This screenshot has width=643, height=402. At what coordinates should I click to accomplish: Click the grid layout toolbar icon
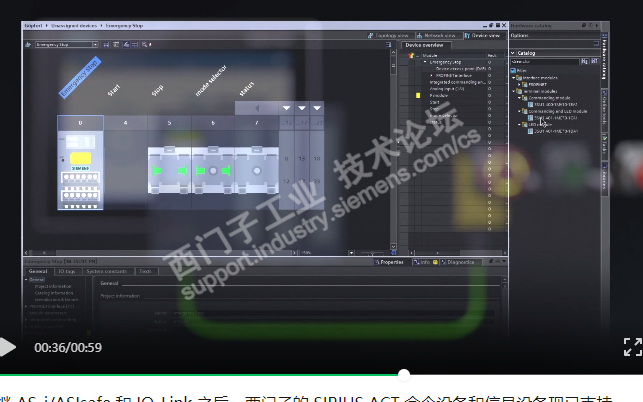tap(135, 44)
